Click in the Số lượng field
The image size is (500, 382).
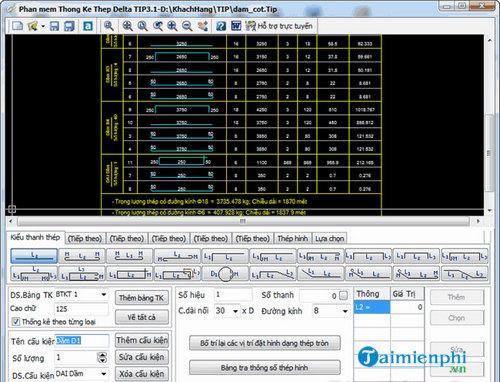point(76,358)
